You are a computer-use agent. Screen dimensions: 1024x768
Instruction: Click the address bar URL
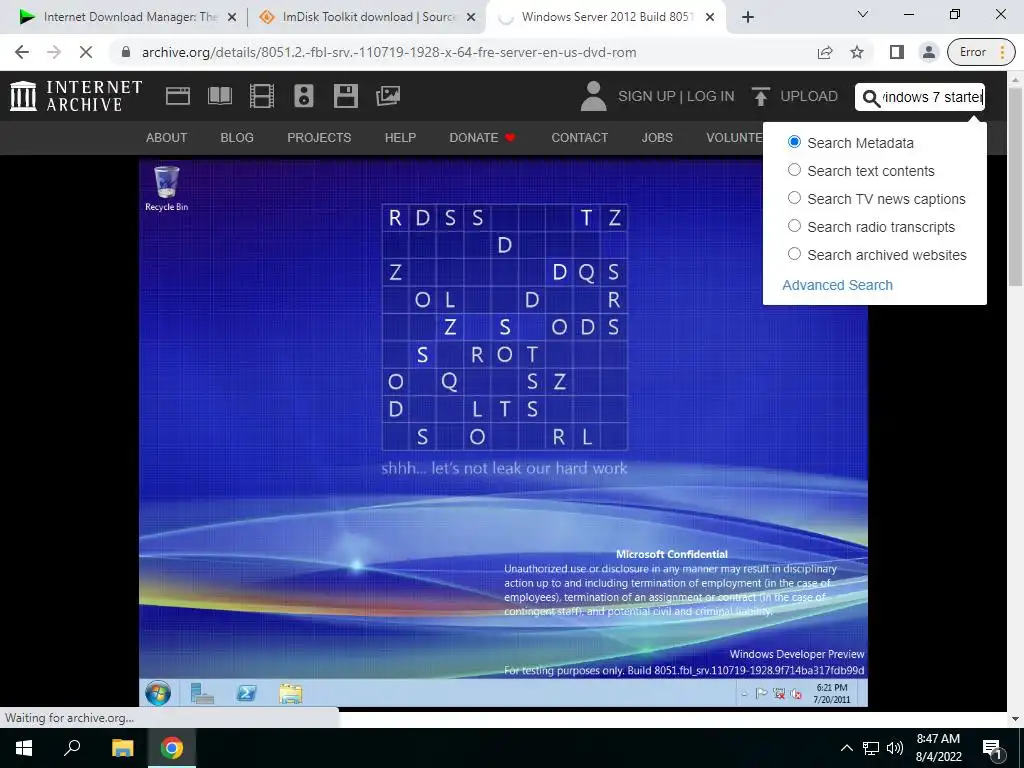point(389,52)
